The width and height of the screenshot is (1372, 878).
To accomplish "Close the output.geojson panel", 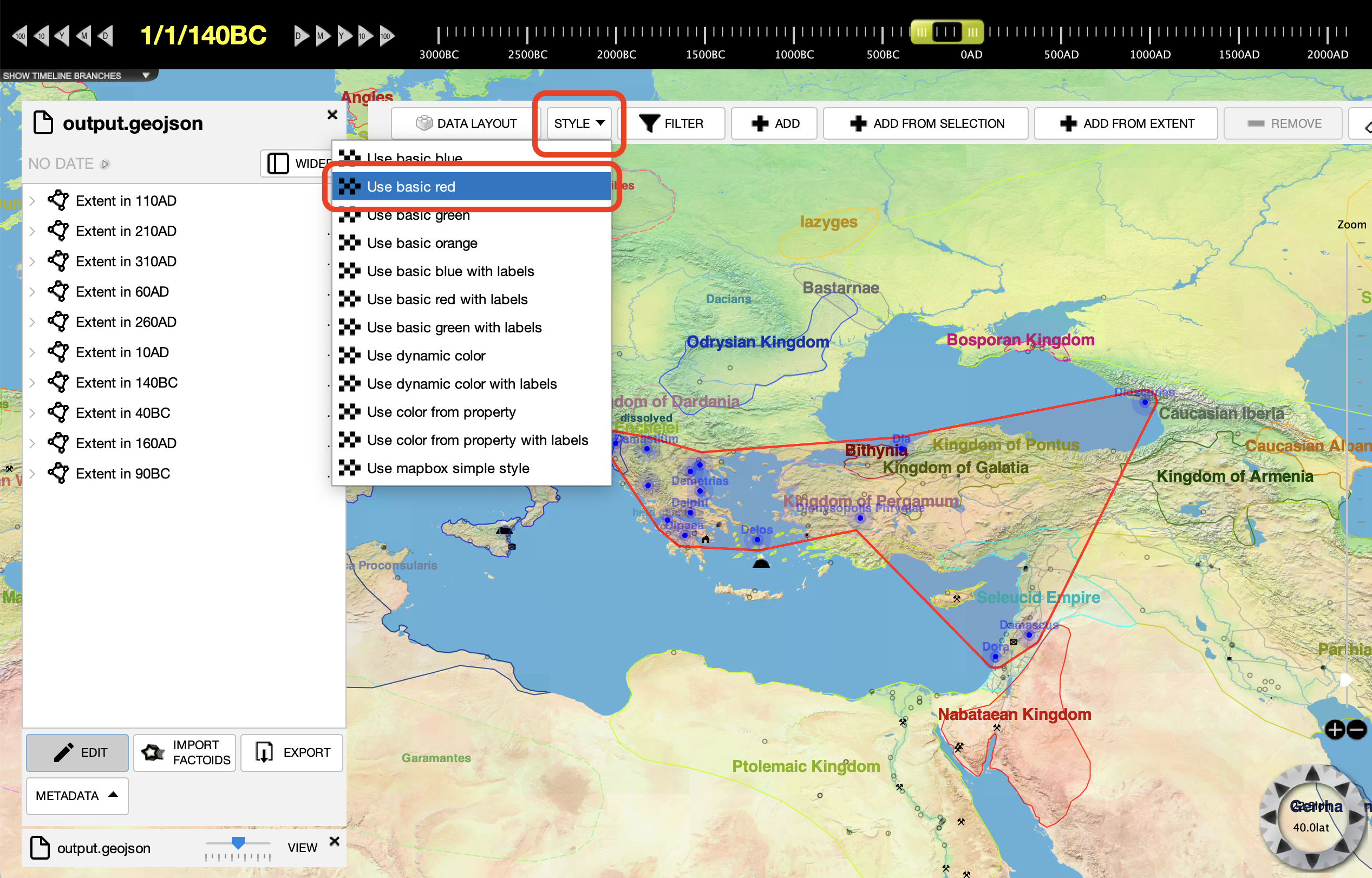I will [332, 115].
